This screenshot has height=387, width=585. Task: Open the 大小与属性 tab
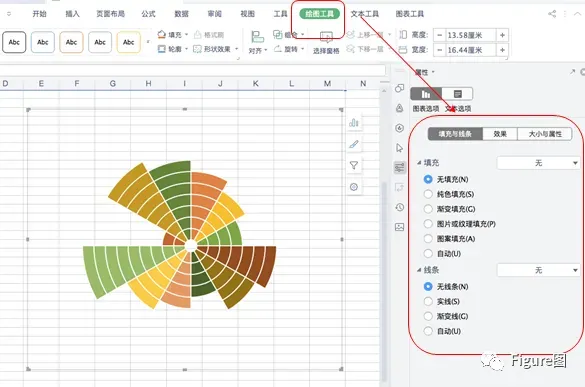(x=545, y=134)
